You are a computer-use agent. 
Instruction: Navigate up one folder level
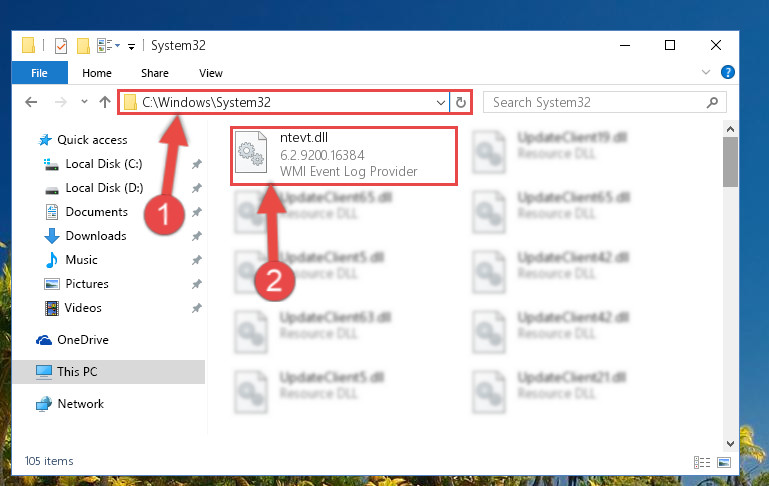click(x=104, y=102)
